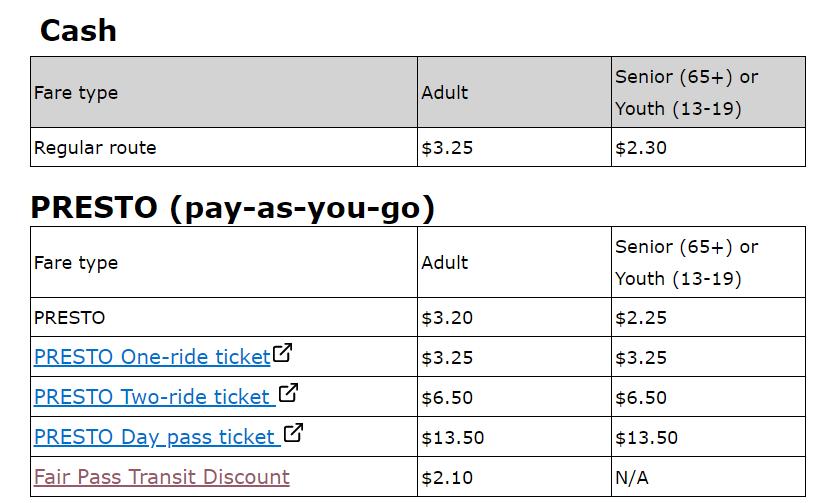
Task: Click the Adult header in PRESTO table
Action: pyautogui.click(x=445, y=263)
